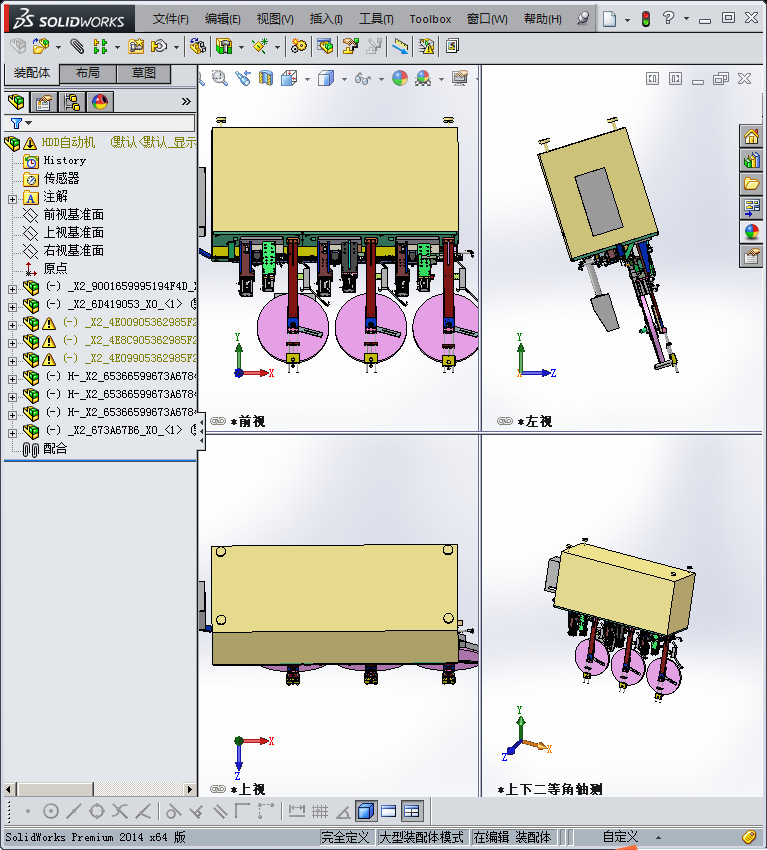
Task: Click the Apply Scene icon
Action: coord(423,79)
